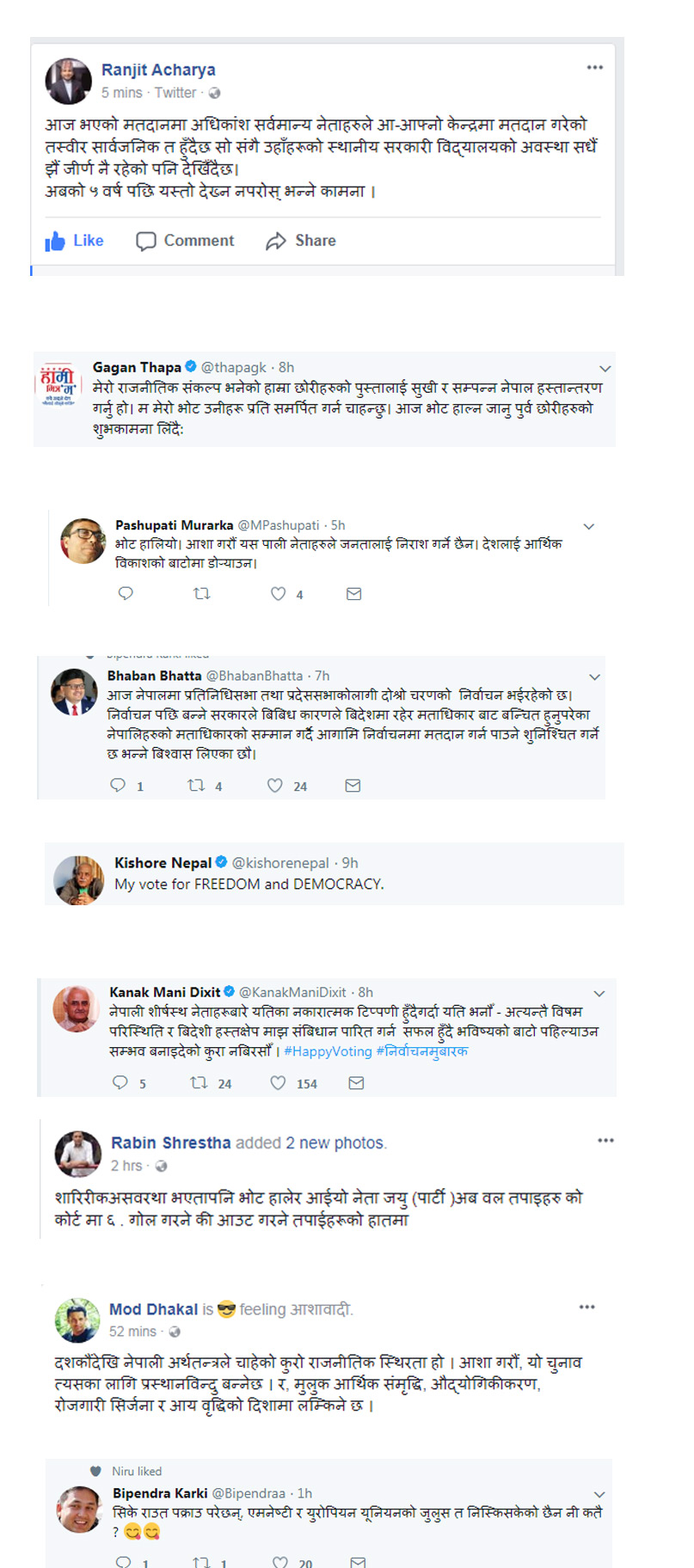The height and width of the screenshot is (1568, 694).
Task: View Gagan Thapa's profile picture
Action: click(58, 384)
